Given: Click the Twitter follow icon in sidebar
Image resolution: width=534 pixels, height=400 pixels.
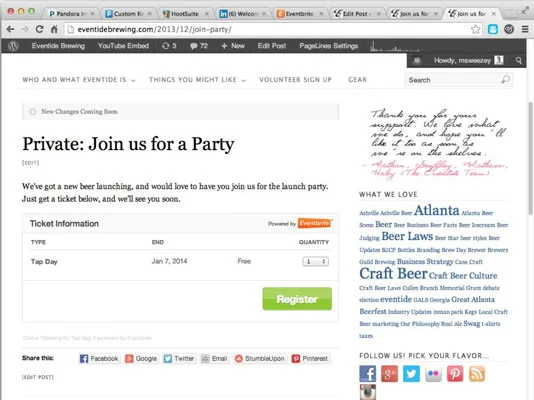Looking at the screenshot, I should point(411,373).
